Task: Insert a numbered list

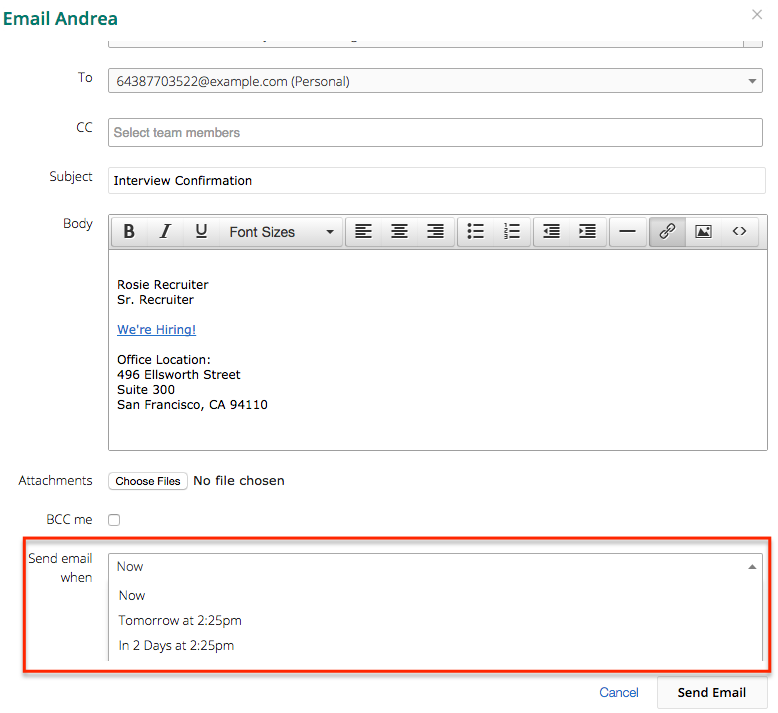Action: point(512,232)
